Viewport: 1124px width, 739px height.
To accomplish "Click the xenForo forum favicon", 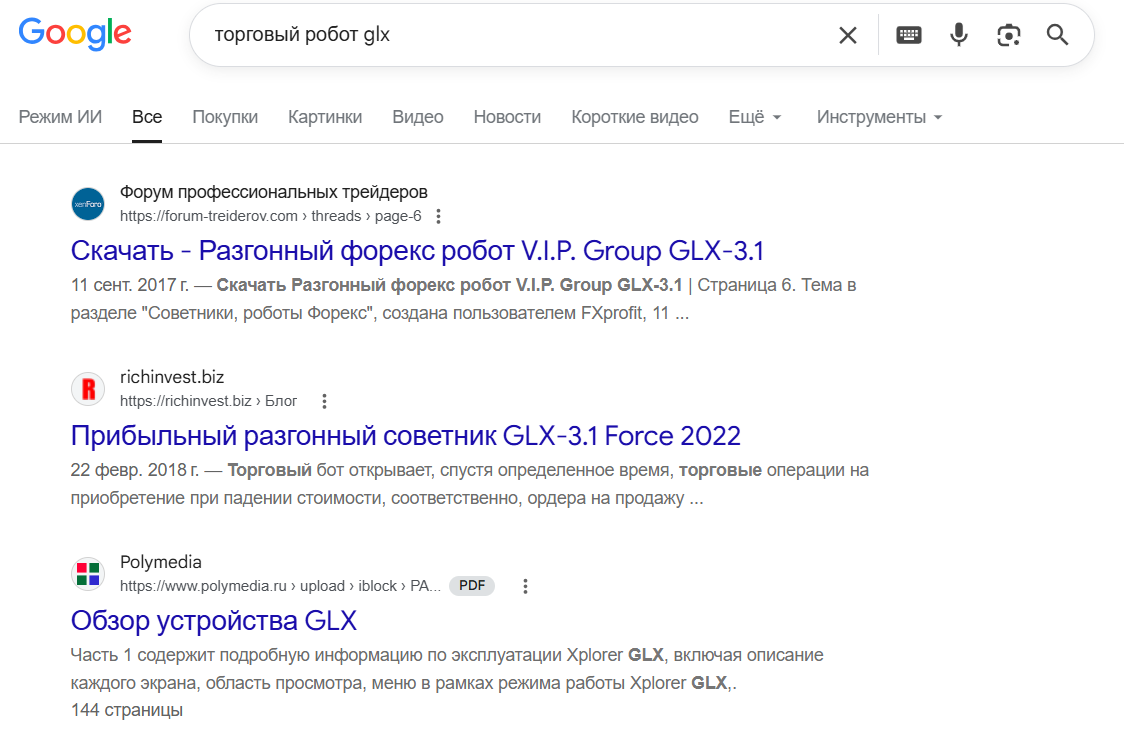I will tap(88, 204).
